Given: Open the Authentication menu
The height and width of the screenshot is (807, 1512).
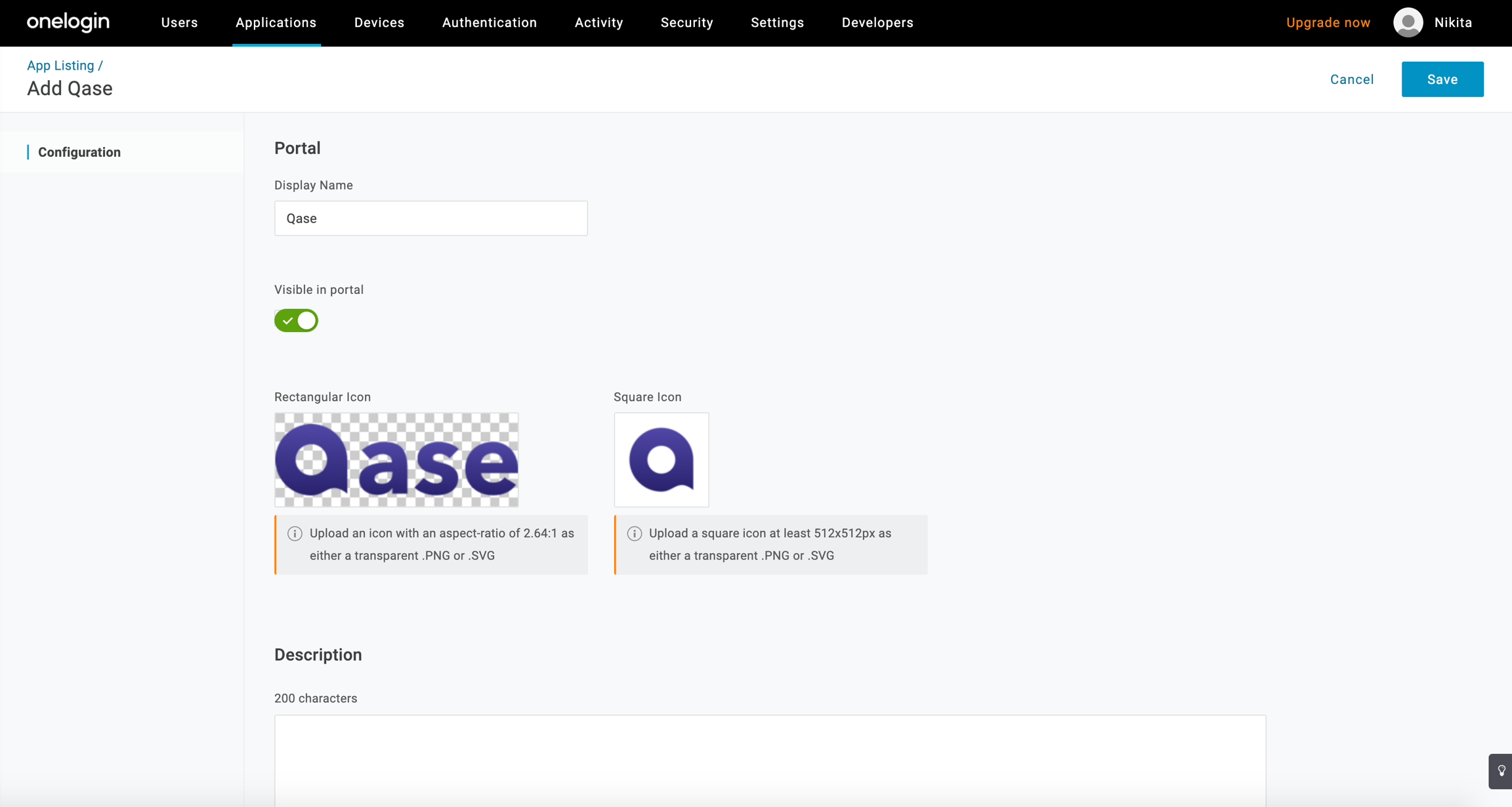Looking at the screenshot, I should point(490,23).
